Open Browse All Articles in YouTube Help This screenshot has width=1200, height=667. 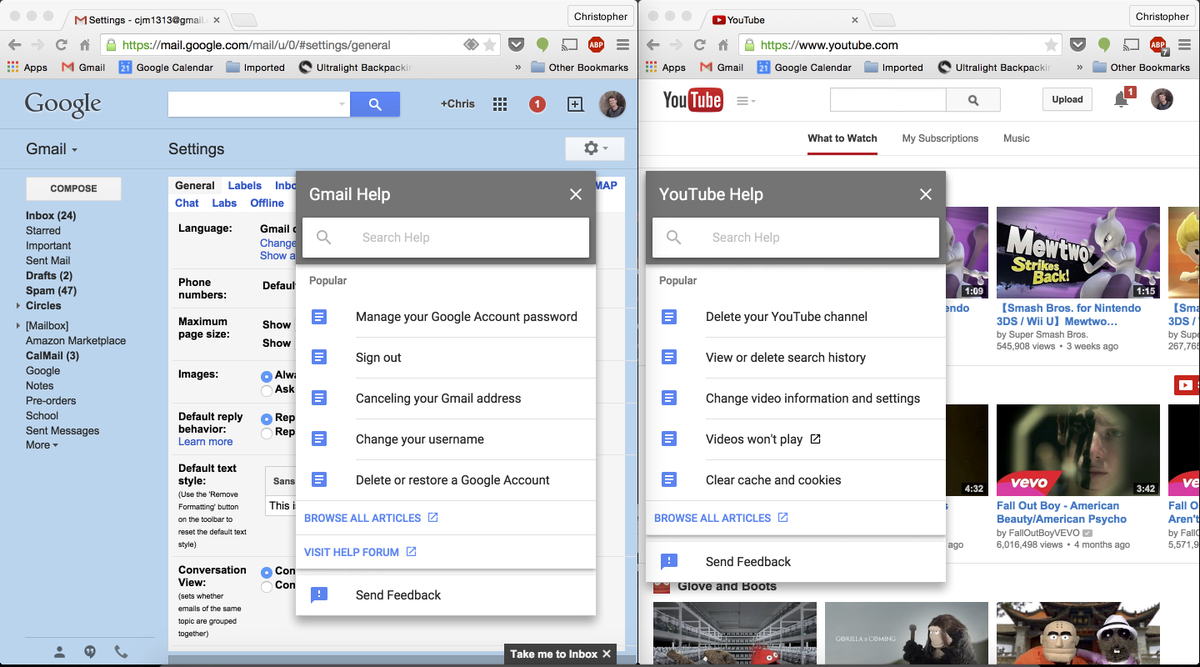(721, 518)
